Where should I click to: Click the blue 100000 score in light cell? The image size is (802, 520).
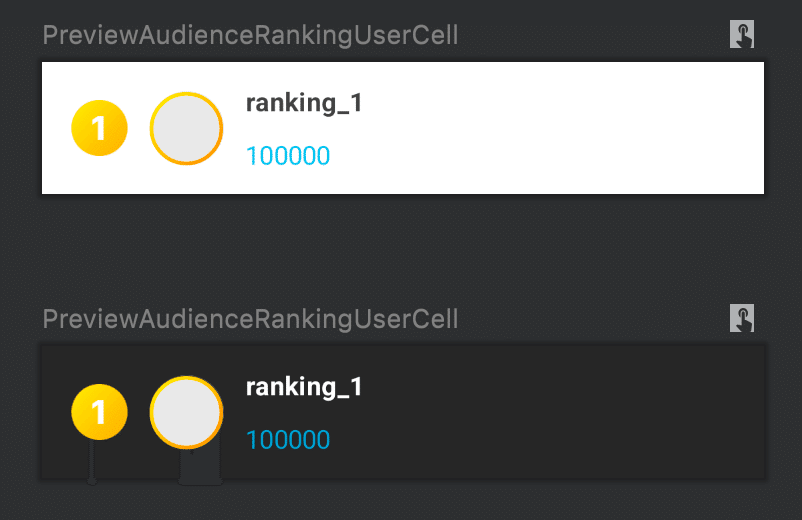coord(288,155)
